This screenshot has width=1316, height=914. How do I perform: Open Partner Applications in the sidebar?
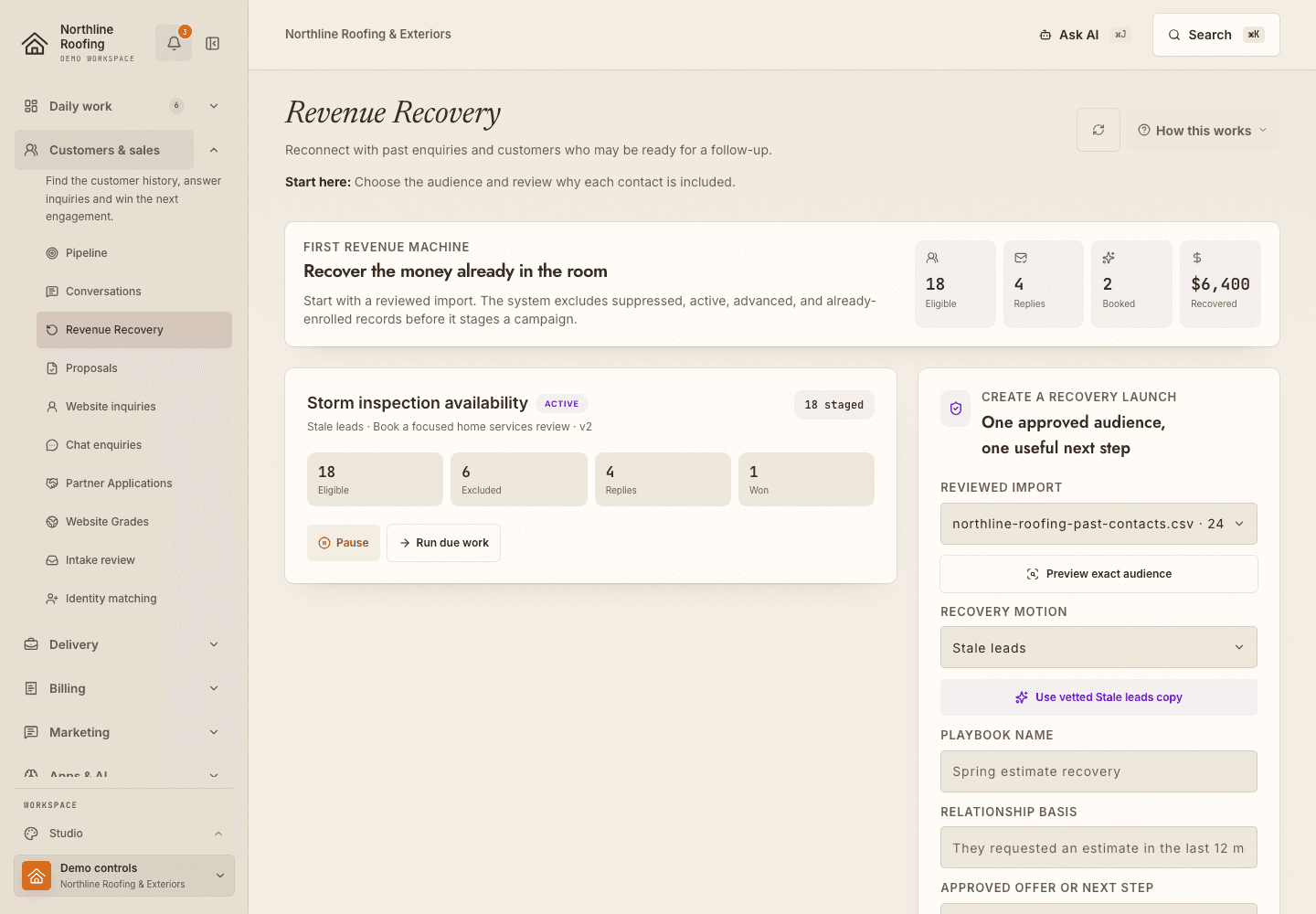coord(134,484)
